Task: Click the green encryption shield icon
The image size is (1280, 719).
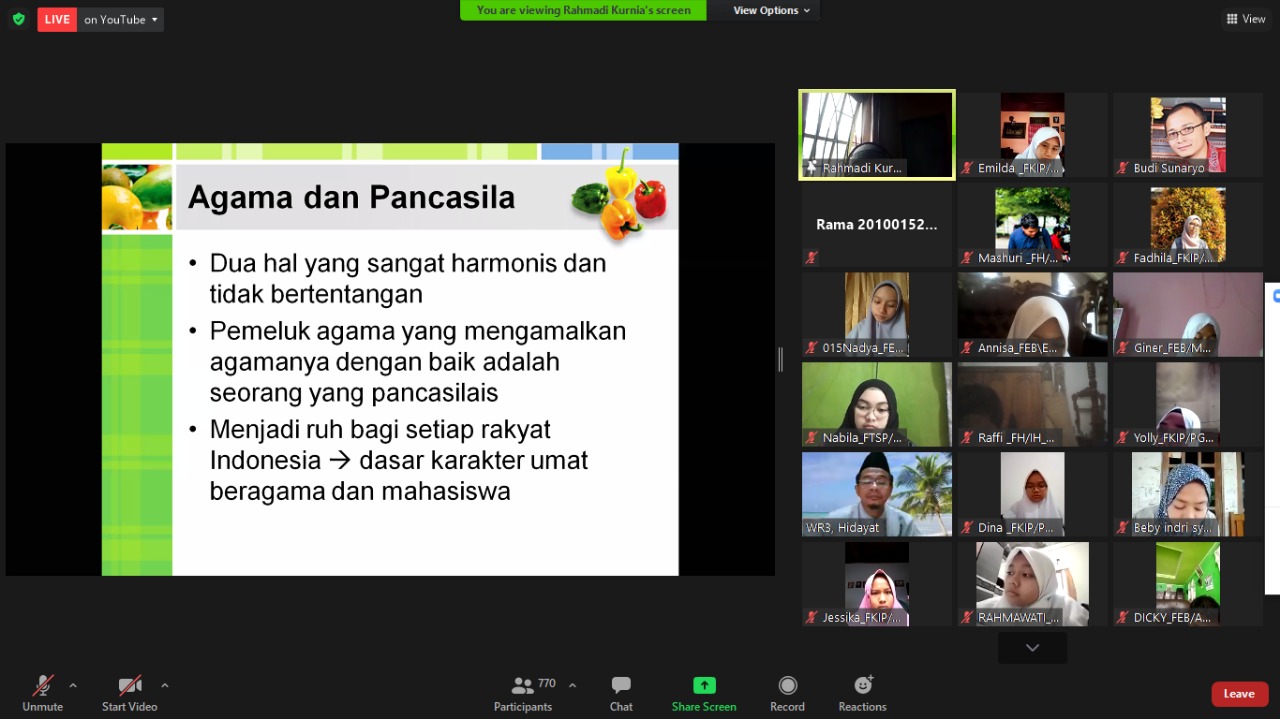Action: [x=18, y=19]
